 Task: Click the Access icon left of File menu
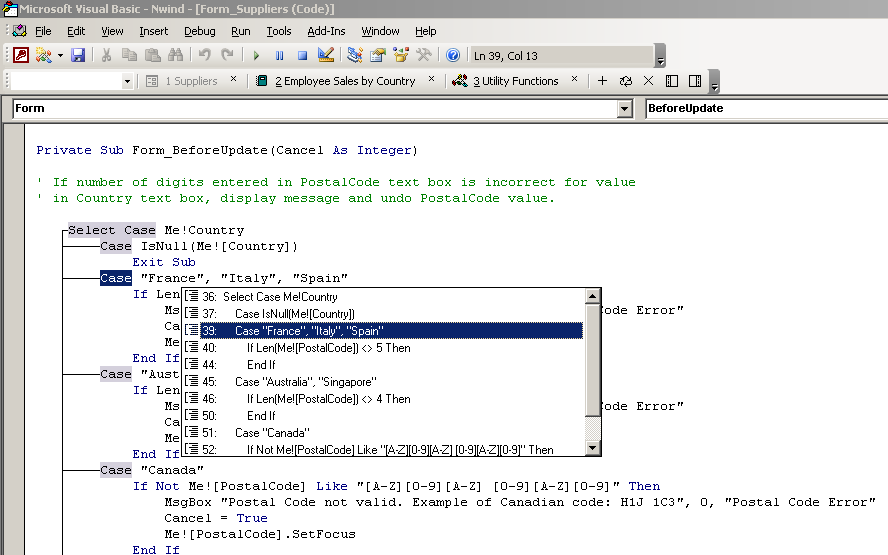[x=19, y=31]
